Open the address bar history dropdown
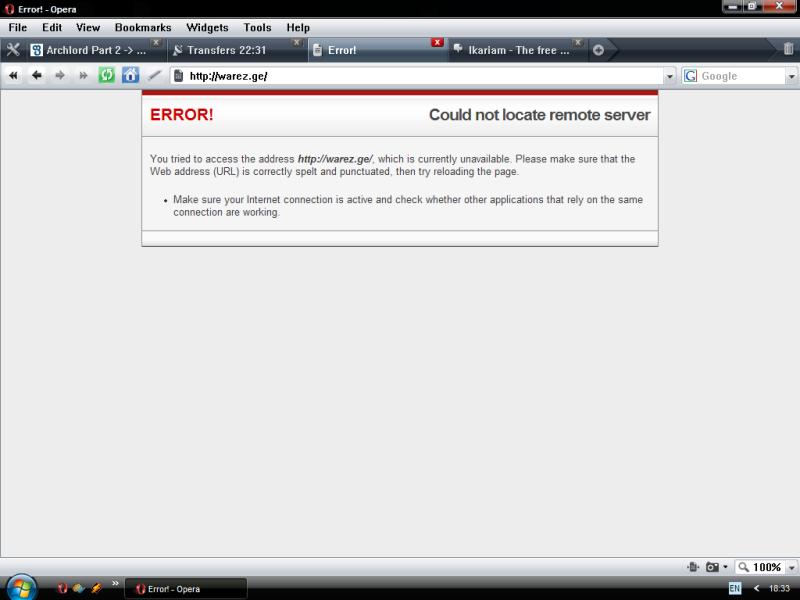800x600 pixels. (669, 77)
